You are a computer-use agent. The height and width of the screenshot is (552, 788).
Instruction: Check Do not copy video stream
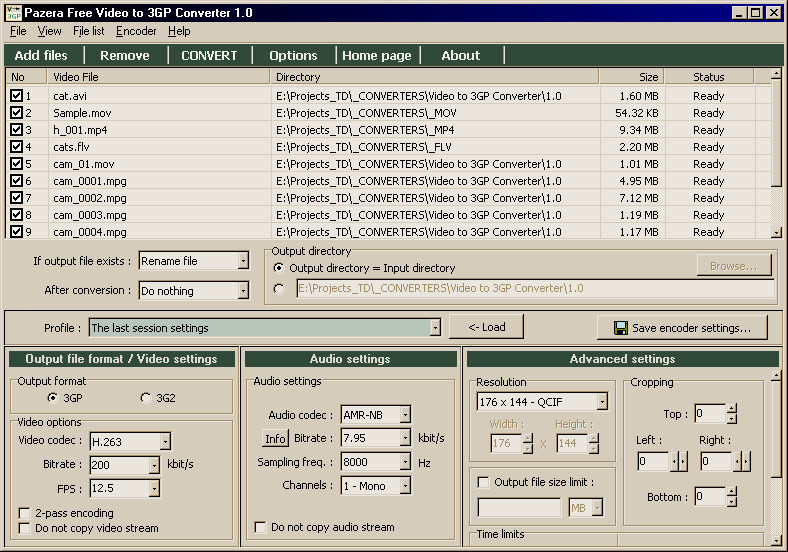click(x=24, y=528)
